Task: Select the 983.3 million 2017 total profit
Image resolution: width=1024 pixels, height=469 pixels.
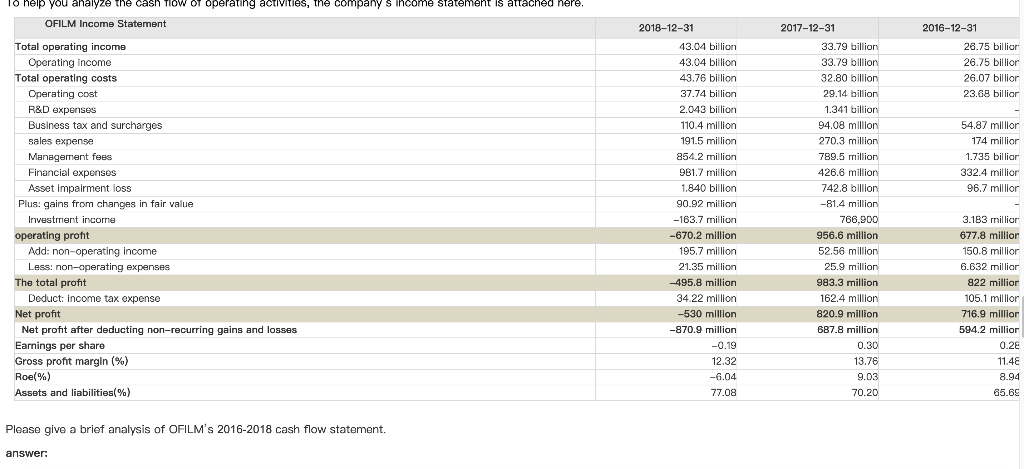Action: pyautogui.click(x=848, y=282)
